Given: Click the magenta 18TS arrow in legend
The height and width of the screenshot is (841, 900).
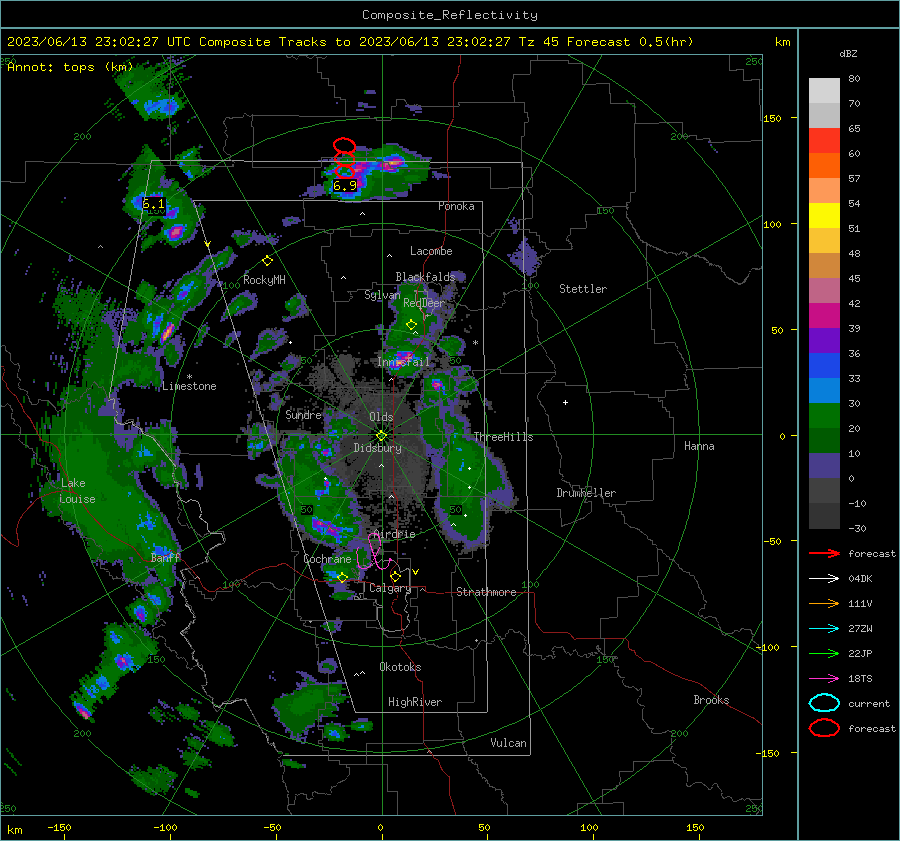Looking at the screenshot, I should [x=824, y=679].
